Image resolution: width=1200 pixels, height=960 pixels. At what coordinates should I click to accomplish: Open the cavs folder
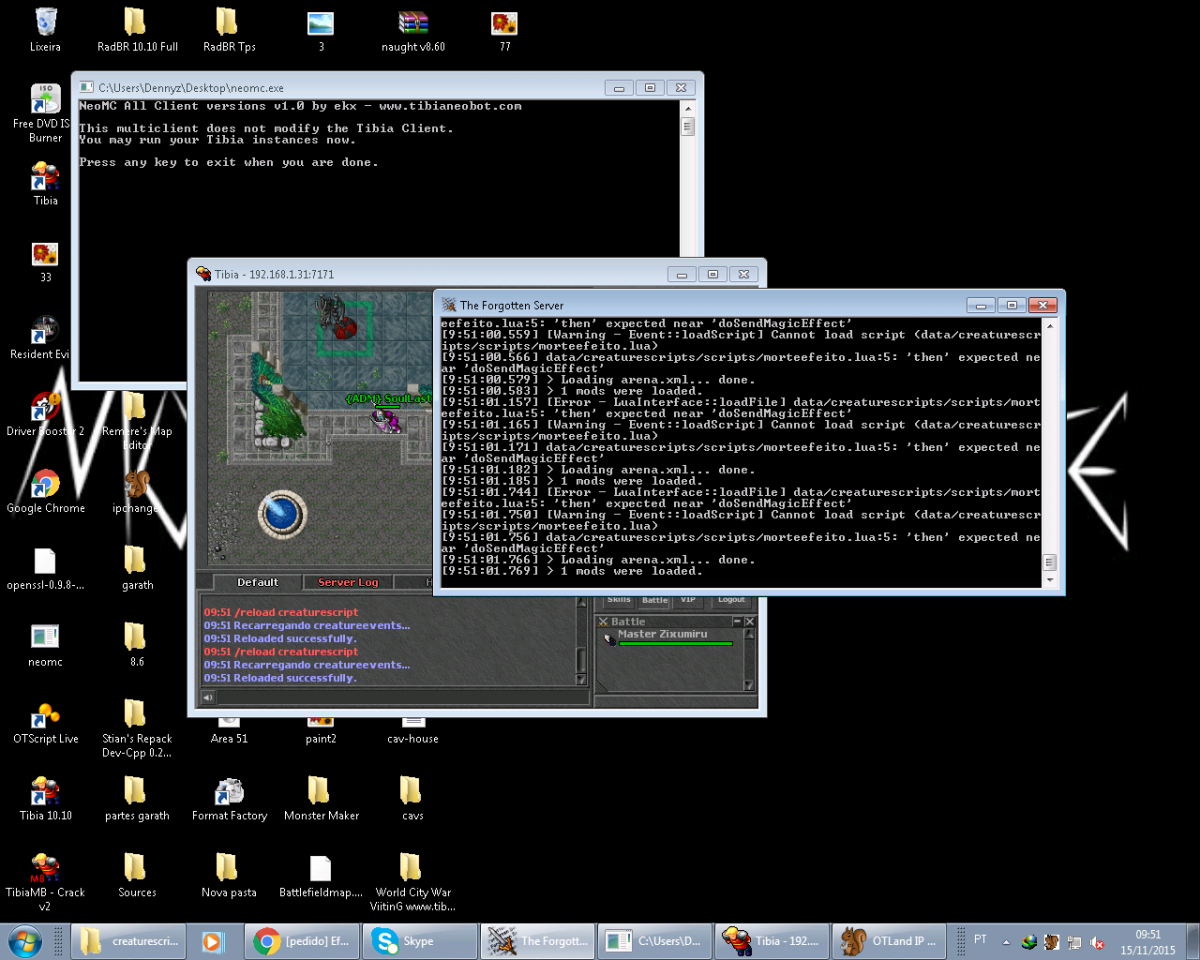[413, 797]
